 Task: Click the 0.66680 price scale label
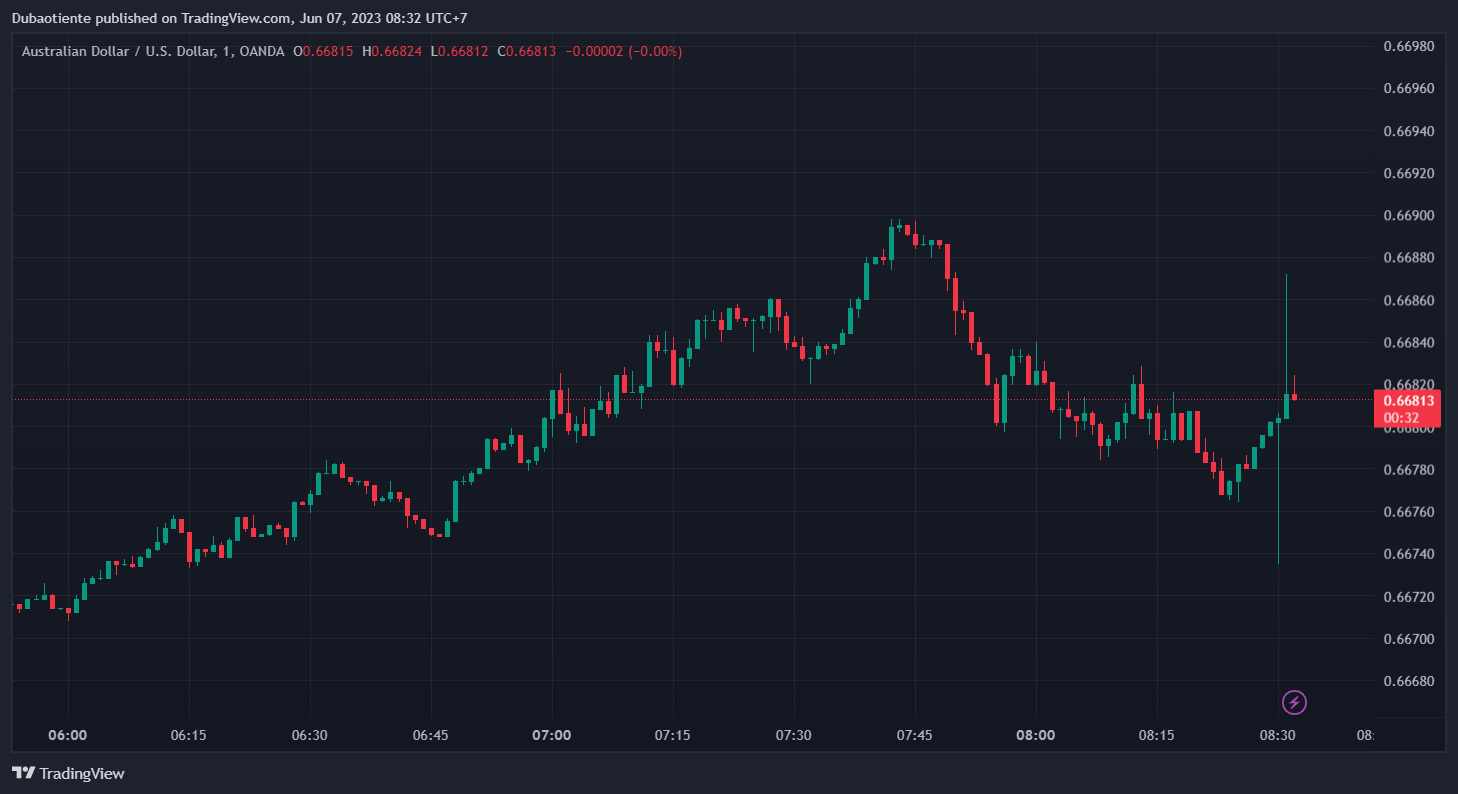click(x=1408, y=681)
